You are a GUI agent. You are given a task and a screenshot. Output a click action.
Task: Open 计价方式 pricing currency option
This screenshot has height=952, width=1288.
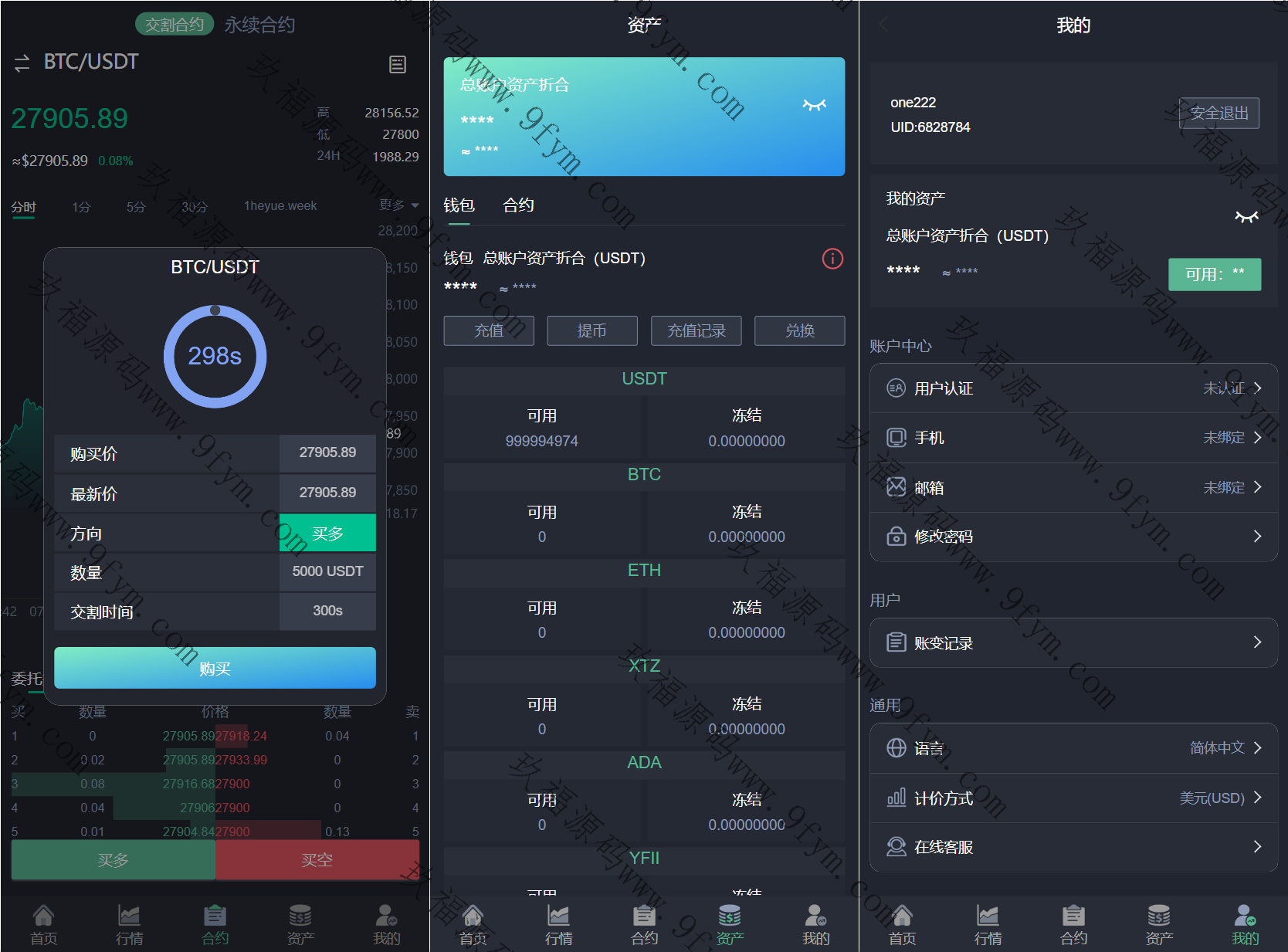tap(1073, 798)
